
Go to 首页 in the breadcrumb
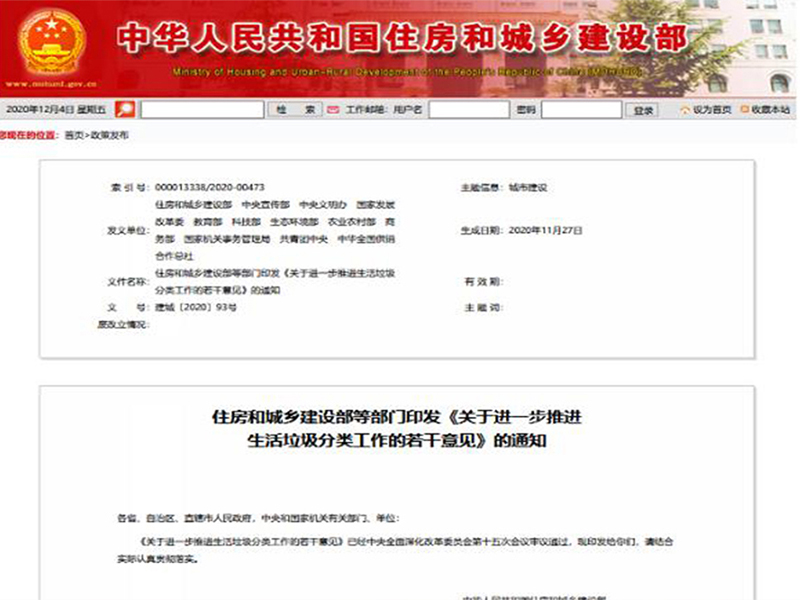tap(74, 135)
